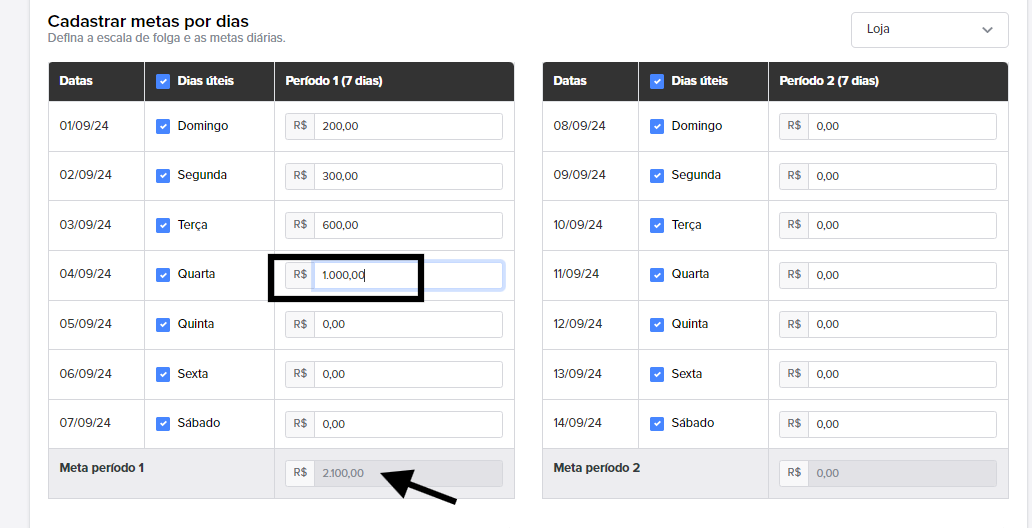Click the 1.000,00 field for Quarta

[x=408, y=275]
